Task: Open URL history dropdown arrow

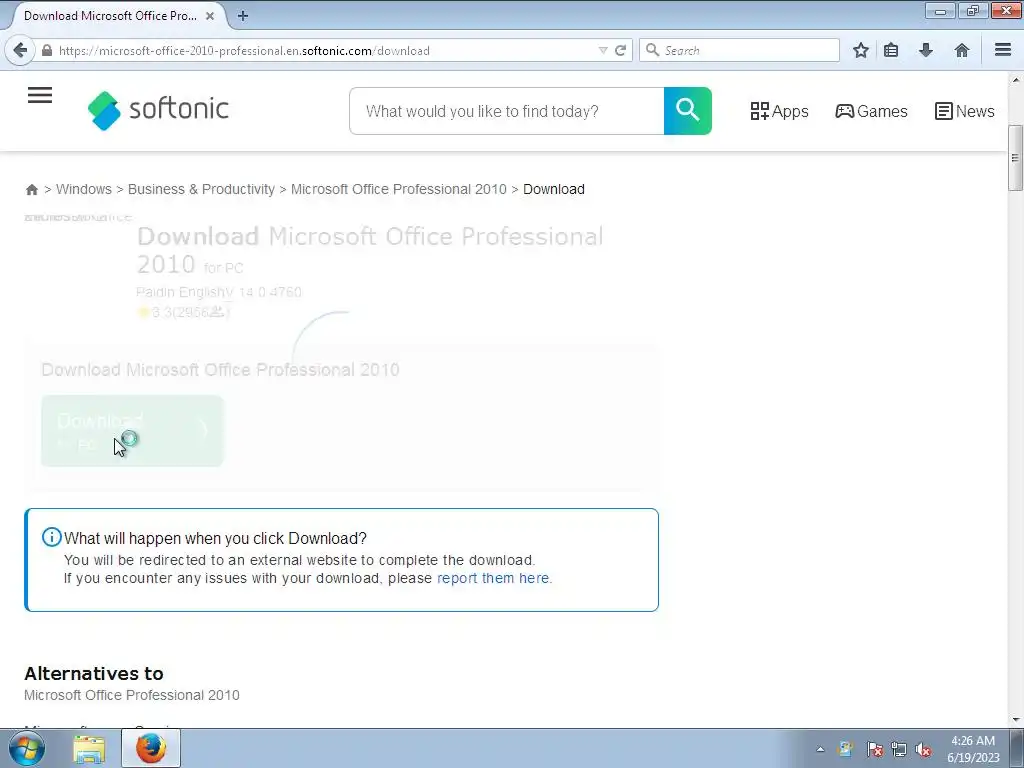Action: pos(602,50)
